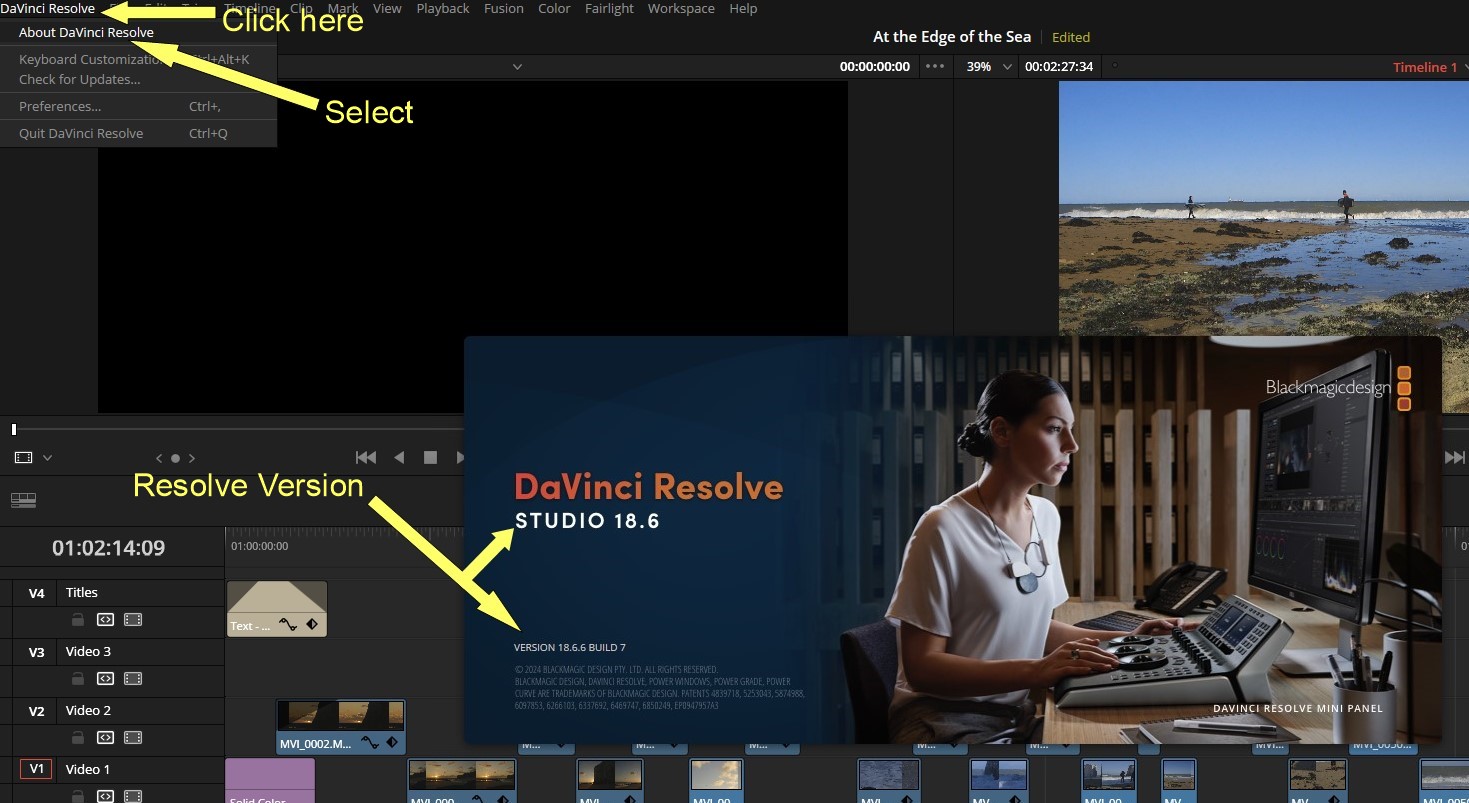Open source viewer three-dot options menu

935,67
